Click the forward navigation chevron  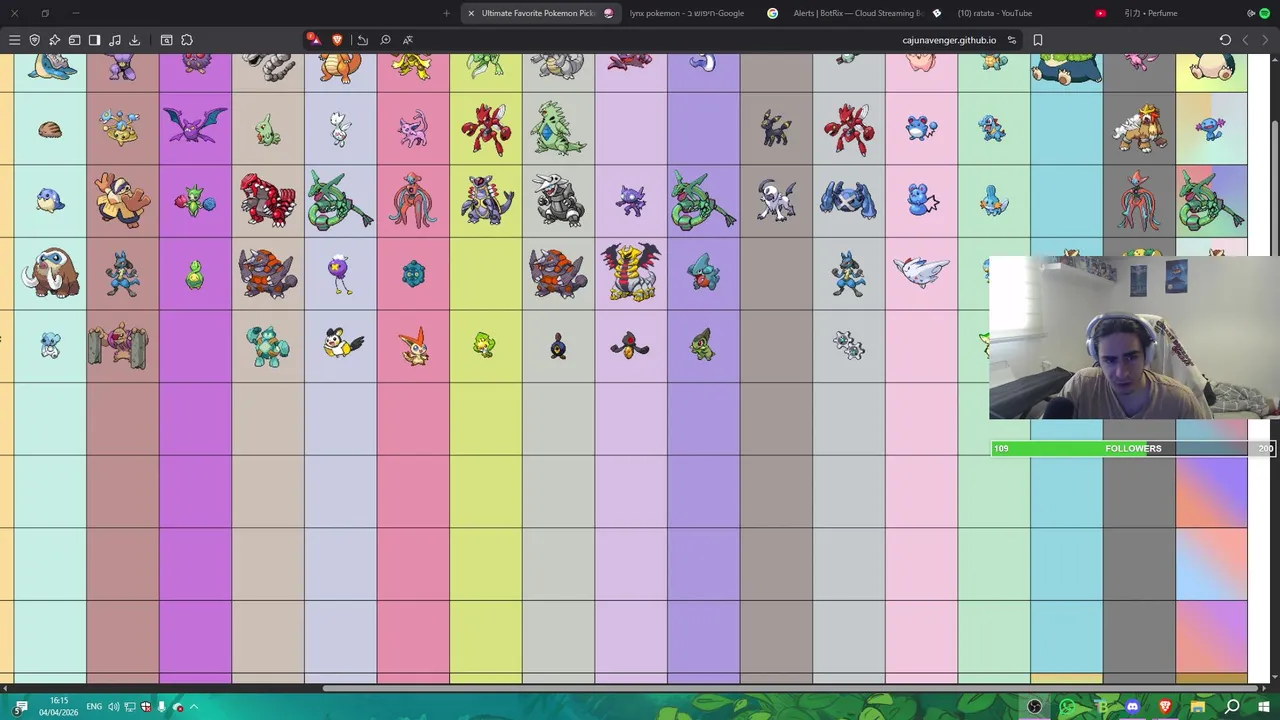[x=1265, y=40]
